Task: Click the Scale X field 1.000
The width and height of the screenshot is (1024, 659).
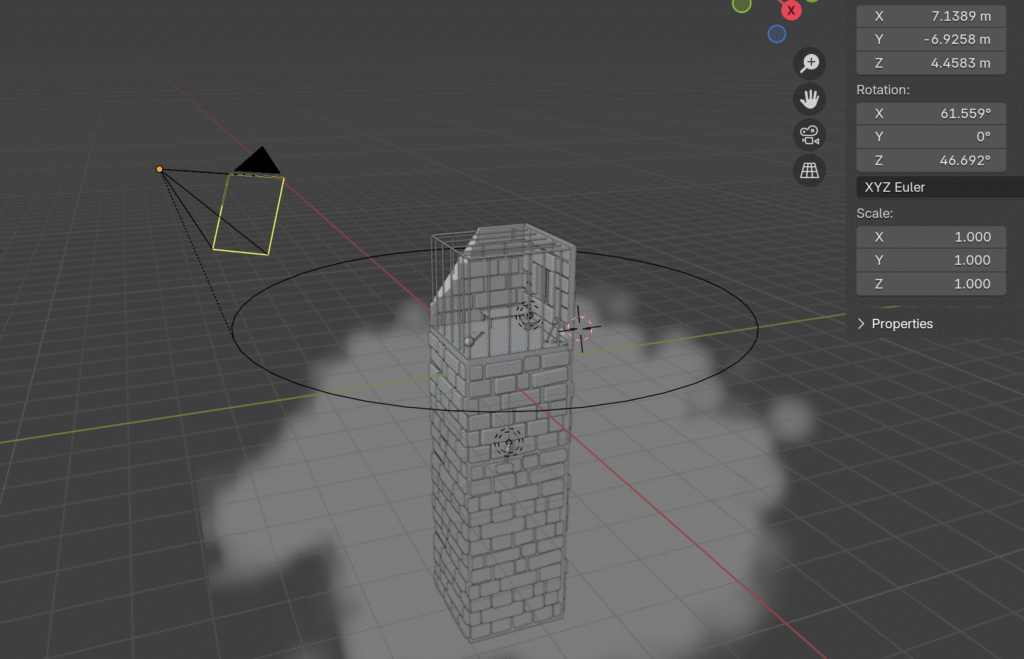Action: point(931,236)
